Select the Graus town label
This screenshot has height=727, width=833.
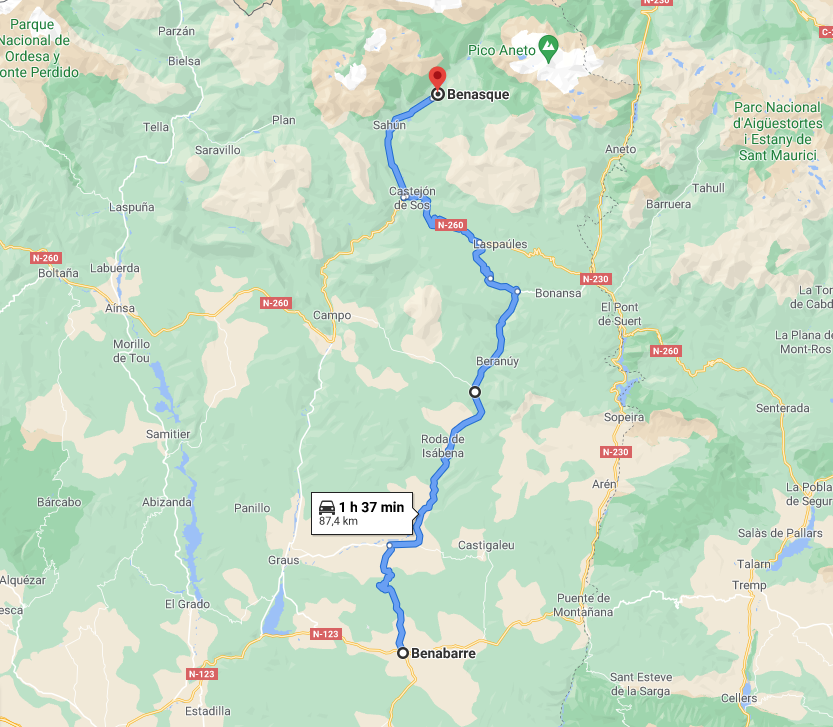tap(284, 560)
